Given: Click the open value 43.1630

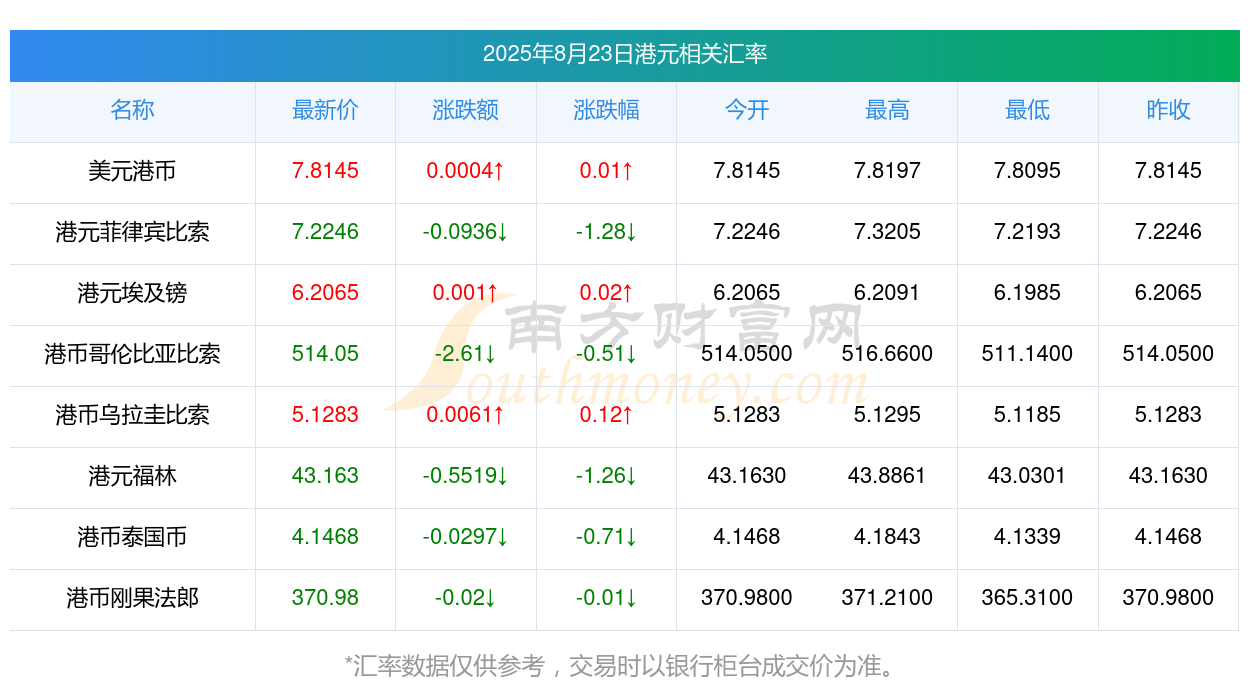Looking at the screenshot, I should tap(747, 476).
